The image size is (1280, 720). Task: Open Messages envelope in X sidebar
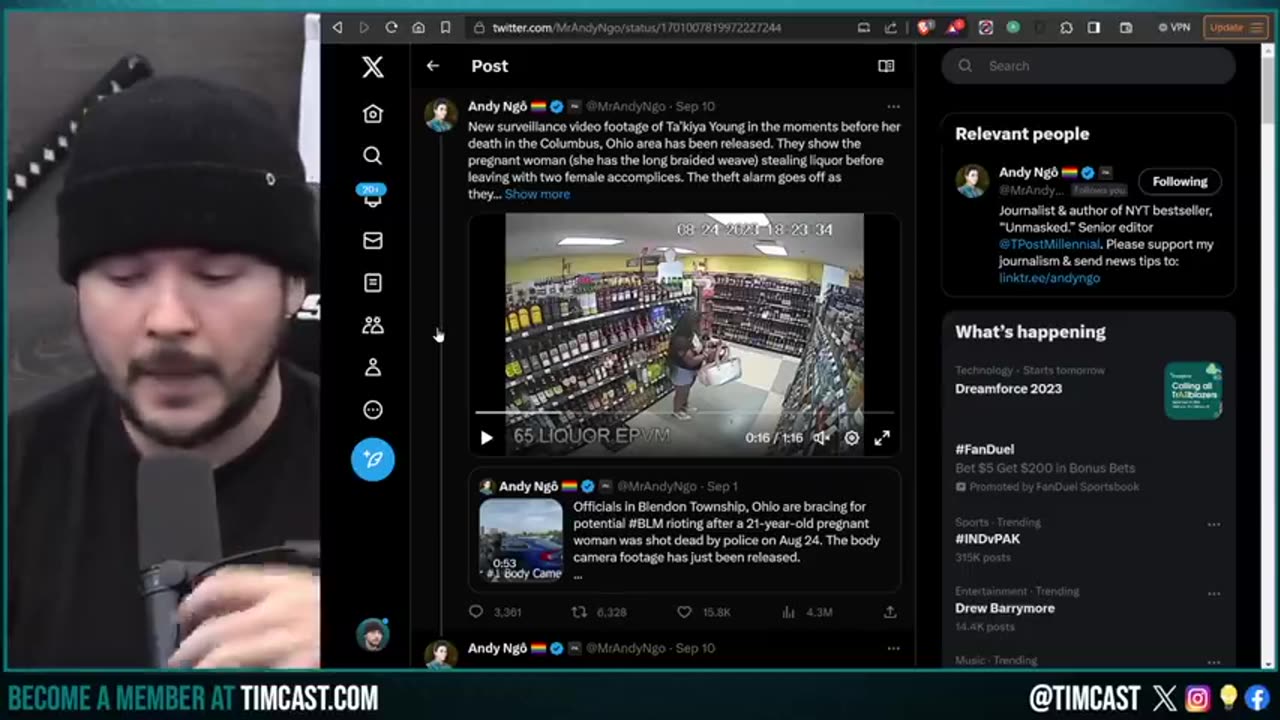click(372, 240)
